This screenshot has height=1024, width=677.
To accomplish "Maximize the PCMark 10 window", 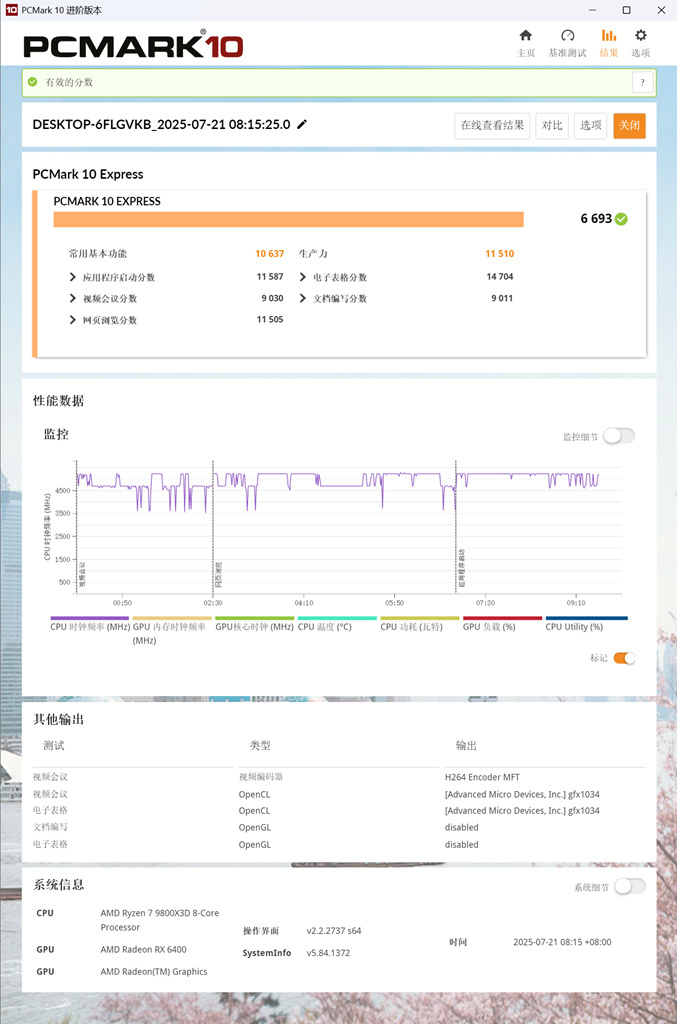I will (627, 10).
